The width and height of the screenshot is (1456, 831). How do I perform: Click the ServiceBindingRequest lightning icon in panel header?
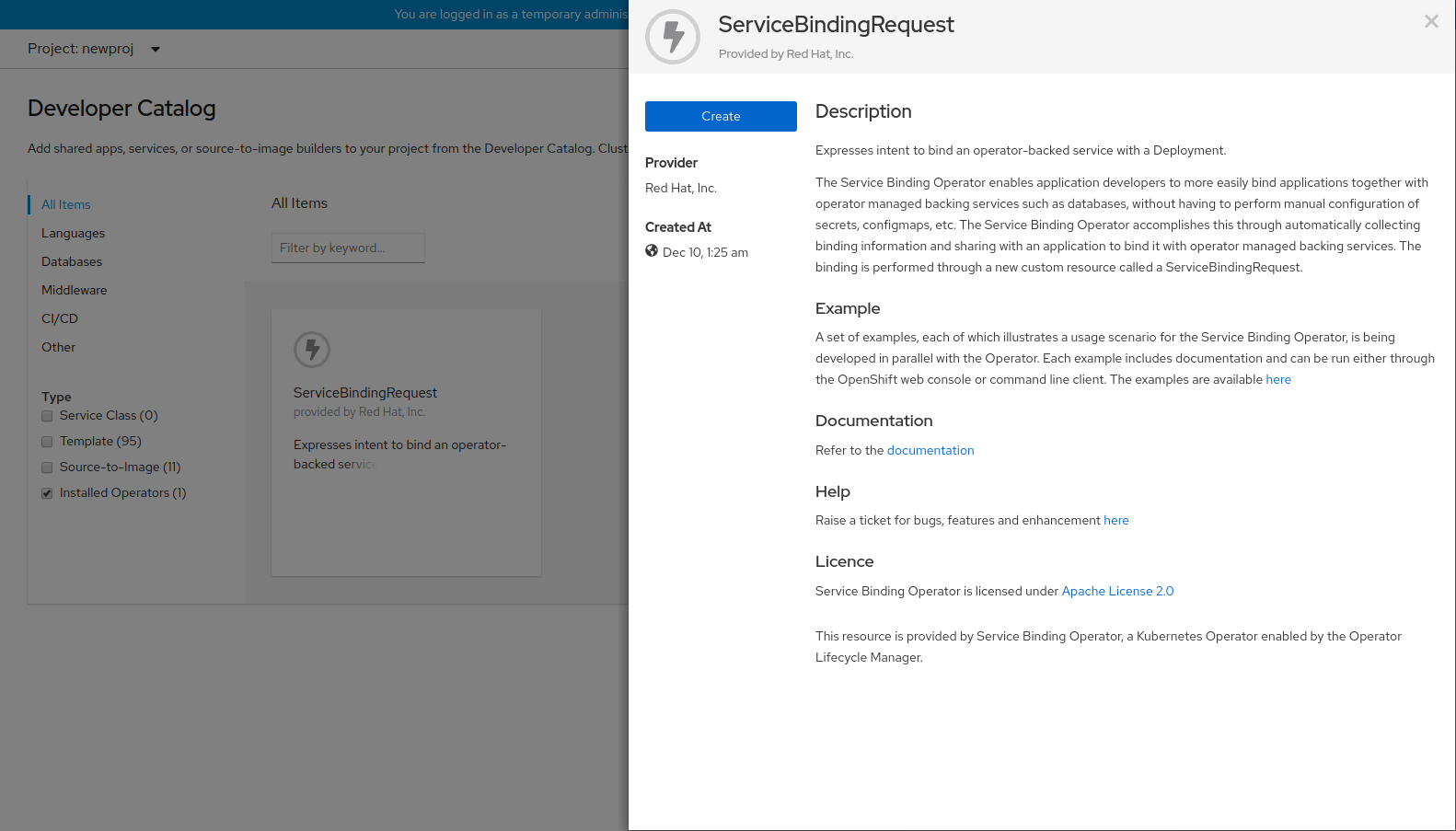pyautogui.click(x=673, y=37)
